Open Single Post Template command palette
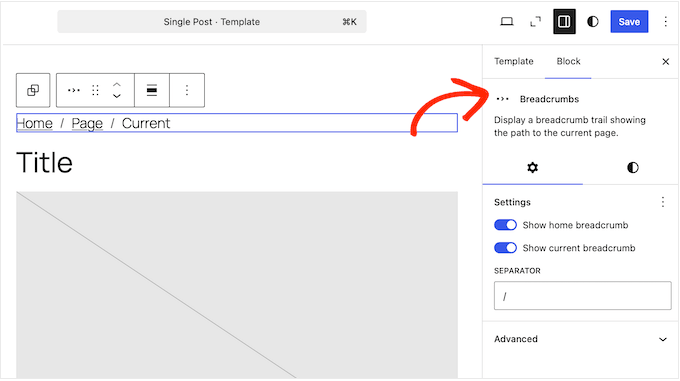The image size is (680, 381). coord(212,22)
